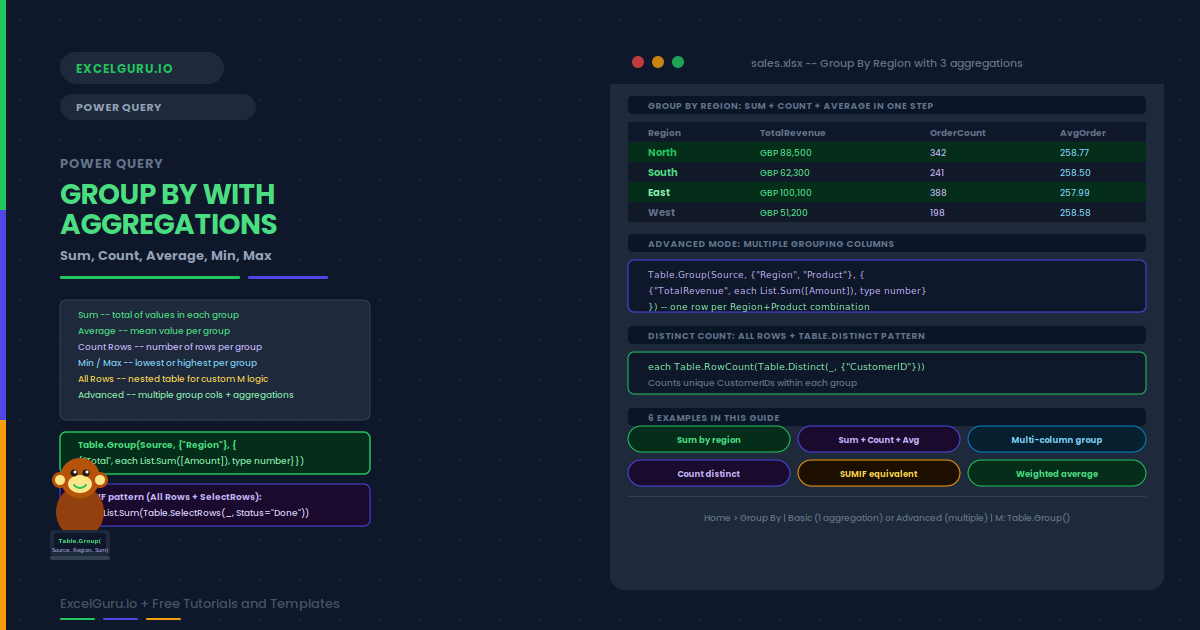The image size is (1200, 630).
Task: Open the Weighted average example
Action: (x=1057, y=473)
